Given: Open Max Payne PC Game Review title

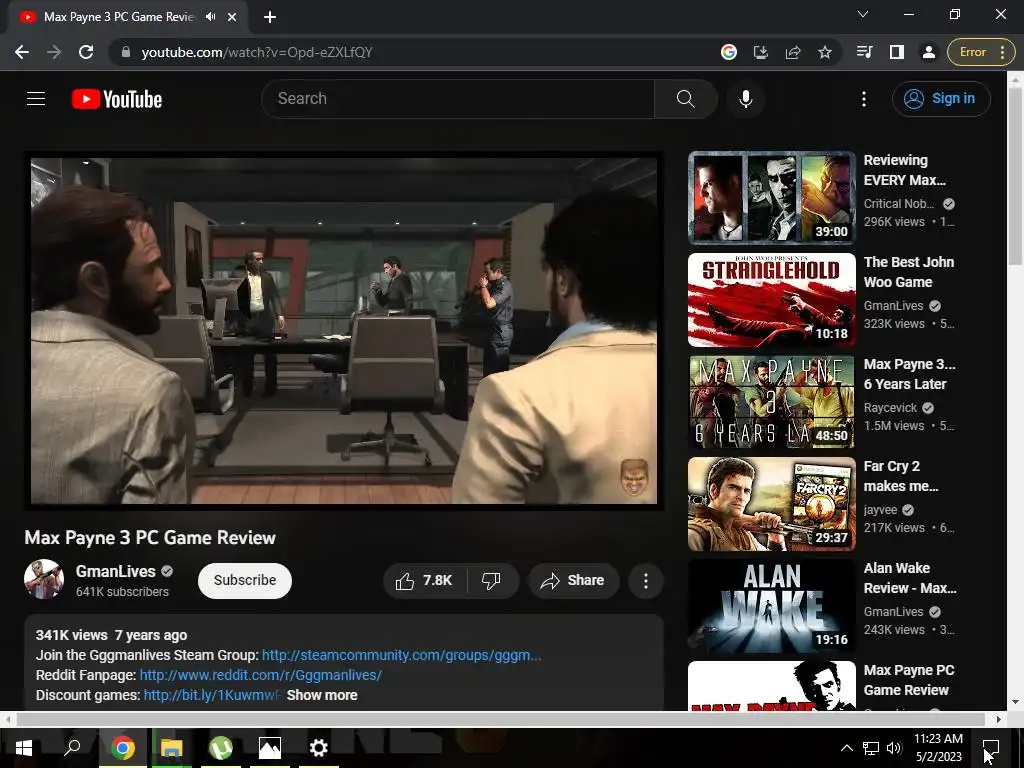Looking at the screenshot, I should pyautogui.click(x=909, y=680).
